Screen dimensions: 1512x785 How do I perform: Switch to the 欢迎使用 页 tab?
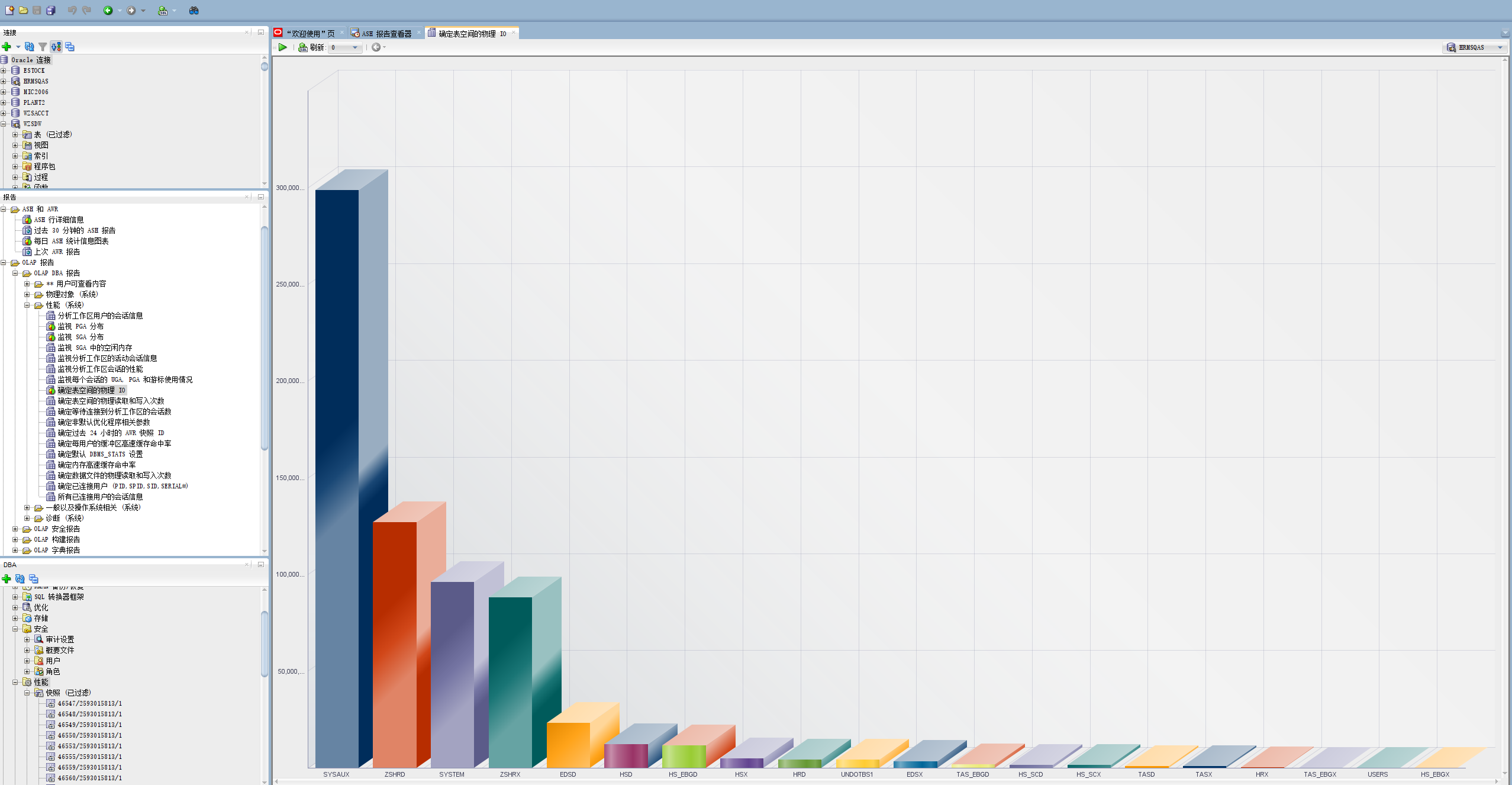coord(310,33)
